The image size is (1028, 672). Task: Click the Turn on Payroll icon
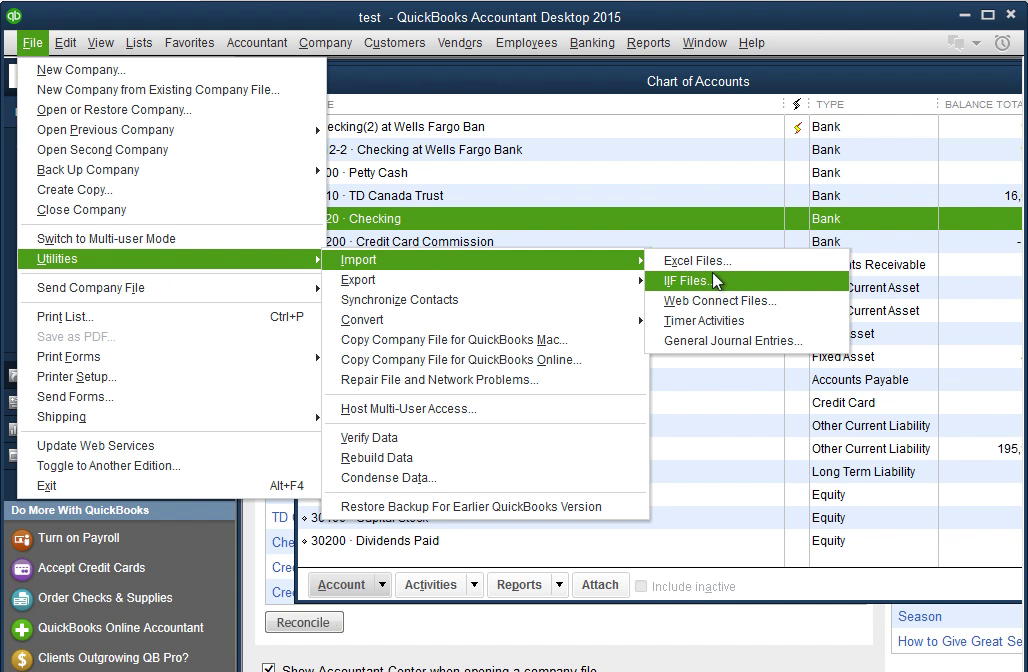pyautogui.click(x=22, y=539)
